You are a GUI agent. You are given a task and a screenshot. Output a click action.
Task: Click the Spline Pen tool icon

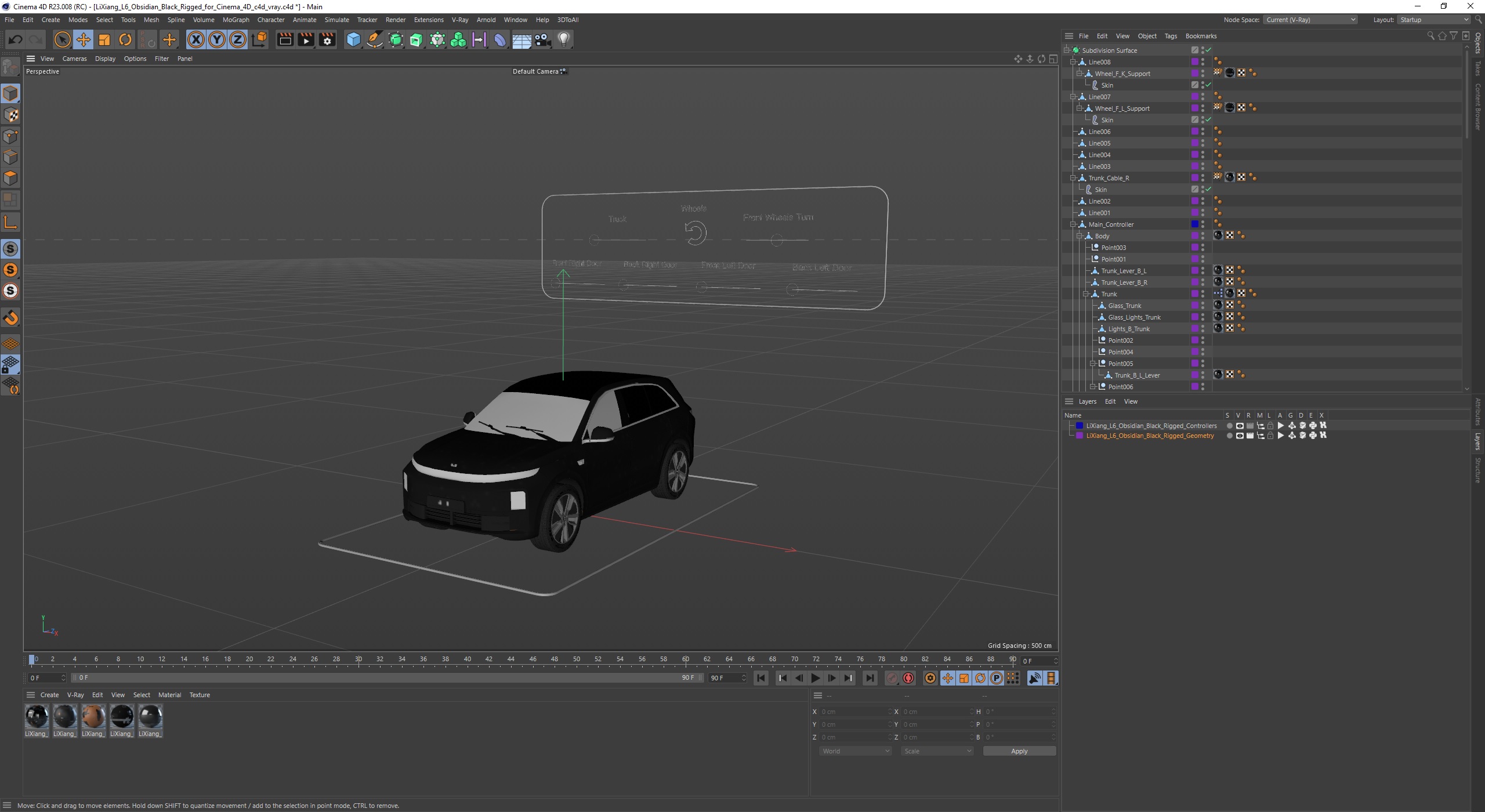[x=375, y=39]
